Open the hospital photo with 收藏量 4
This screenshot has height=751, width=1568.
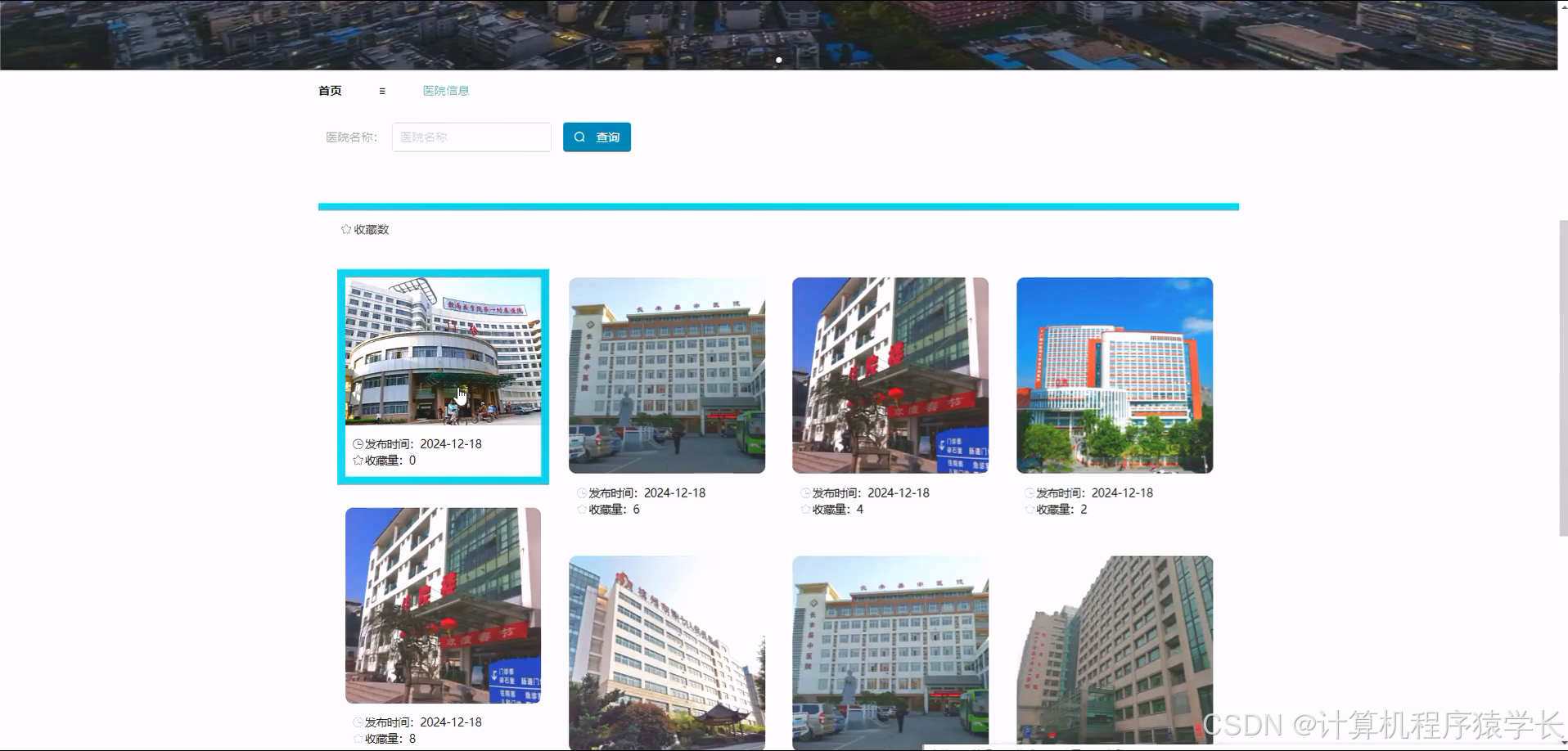click(890, 375)
